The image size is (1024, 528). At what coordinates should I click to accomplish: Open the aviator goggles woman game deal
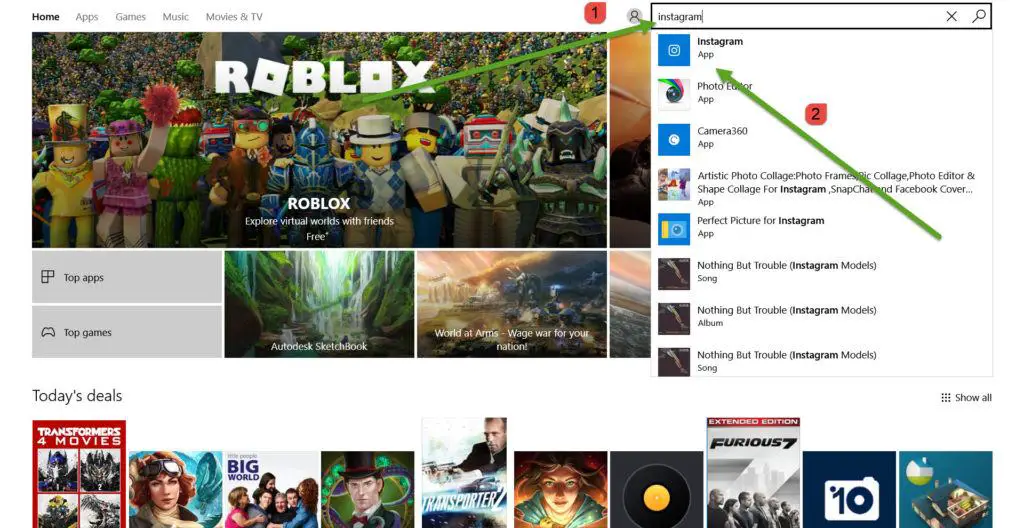(175, 489)
